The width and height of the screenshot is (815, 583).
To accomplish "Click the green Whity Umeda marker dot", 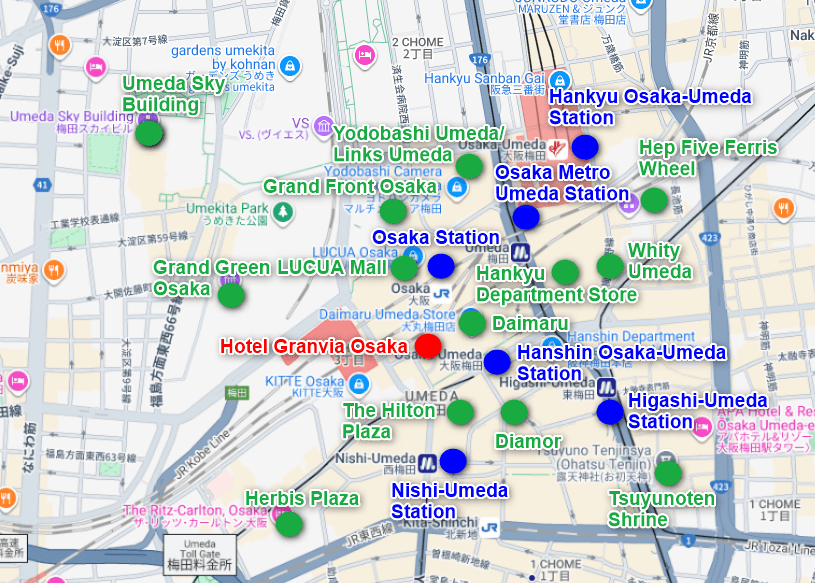I will pos(610,266).
